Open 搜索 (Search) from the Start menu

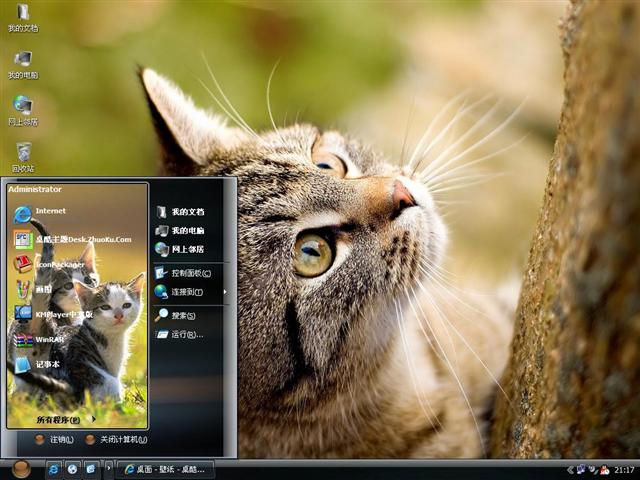[x=180, y=315]
